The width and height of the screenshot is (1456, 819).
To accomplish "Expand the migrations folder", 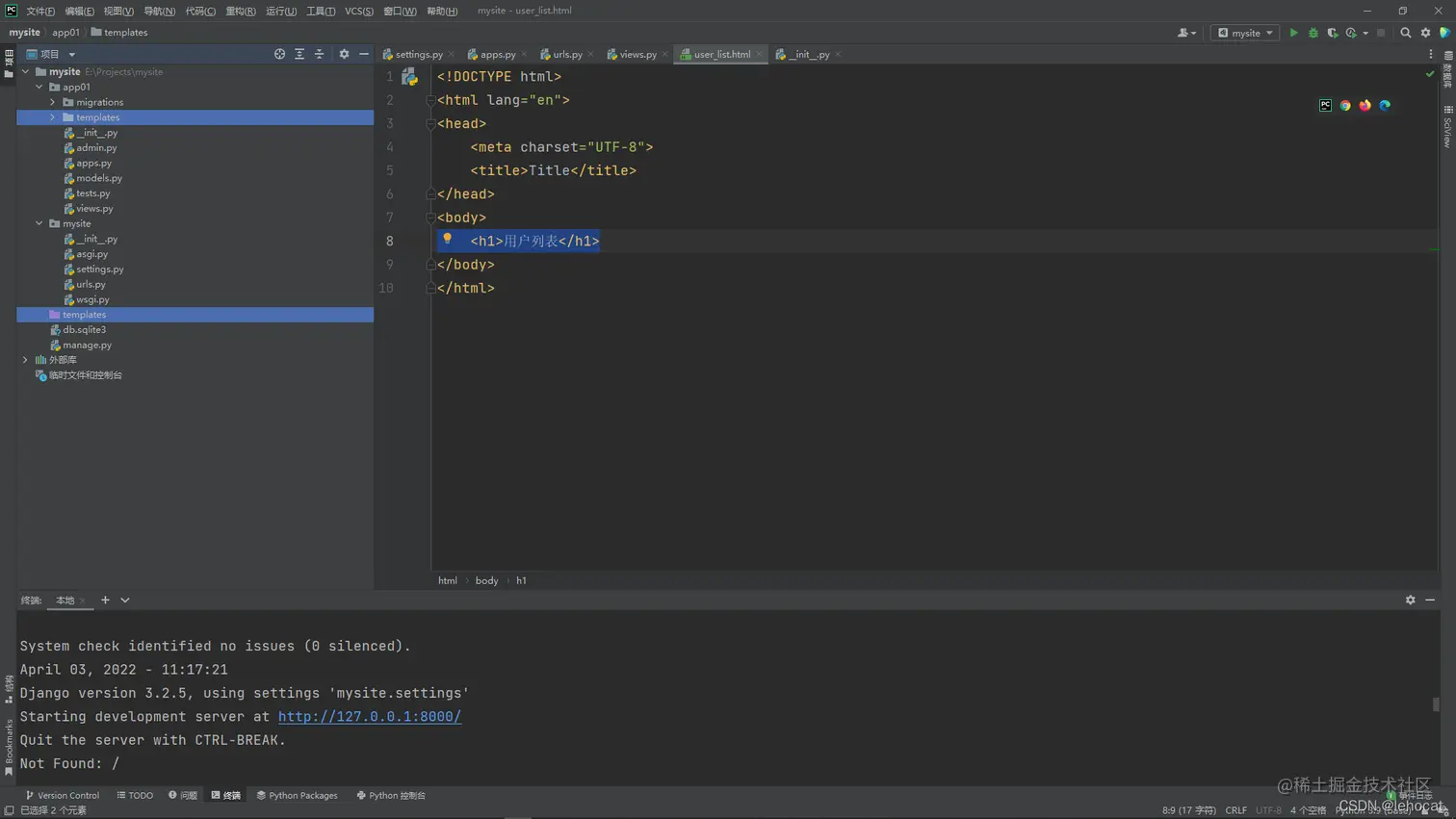I will pyautogui.click(x=53, y=102).
